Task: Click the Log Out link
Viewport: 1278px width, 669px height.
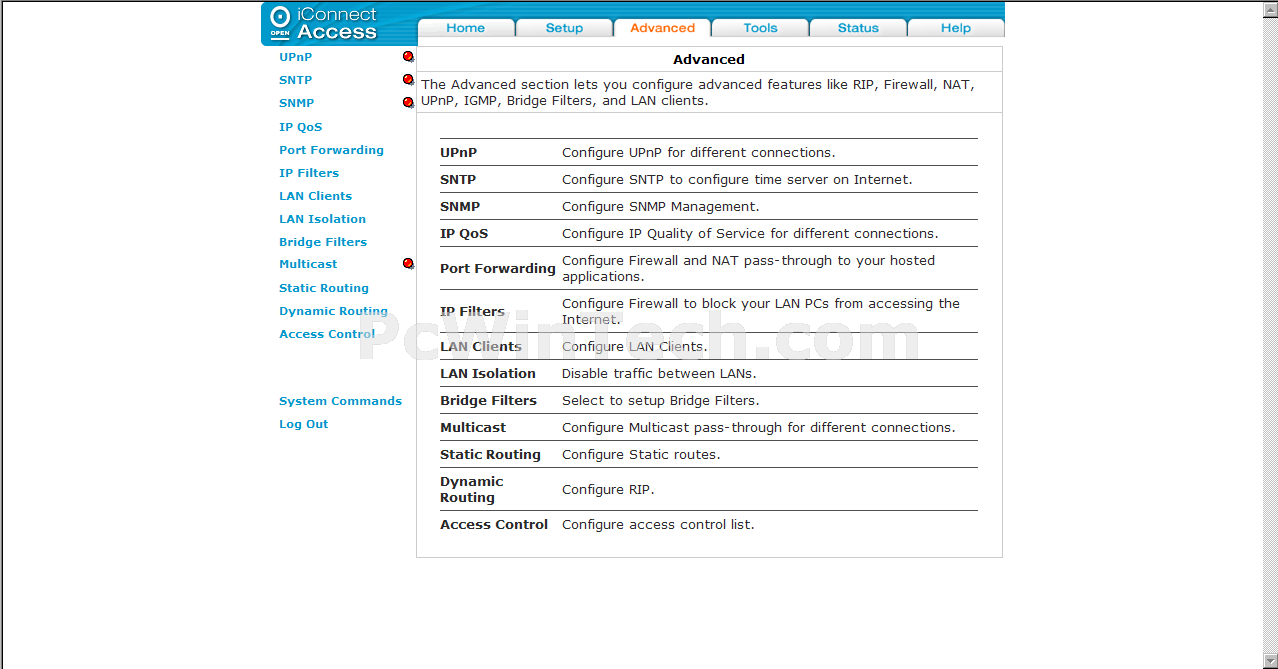Action: (x=304, y=424)
